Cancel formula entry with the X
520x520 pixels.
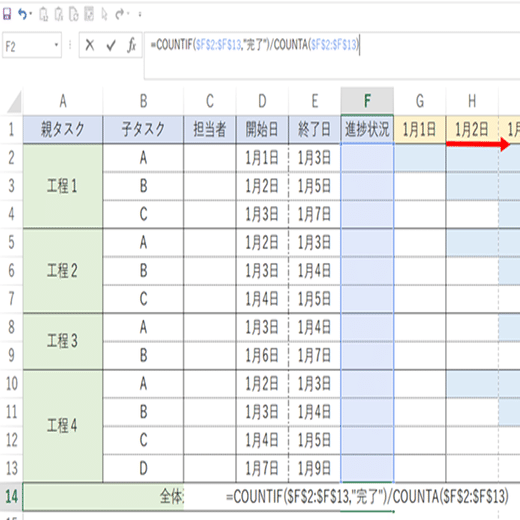coord(90,45)
